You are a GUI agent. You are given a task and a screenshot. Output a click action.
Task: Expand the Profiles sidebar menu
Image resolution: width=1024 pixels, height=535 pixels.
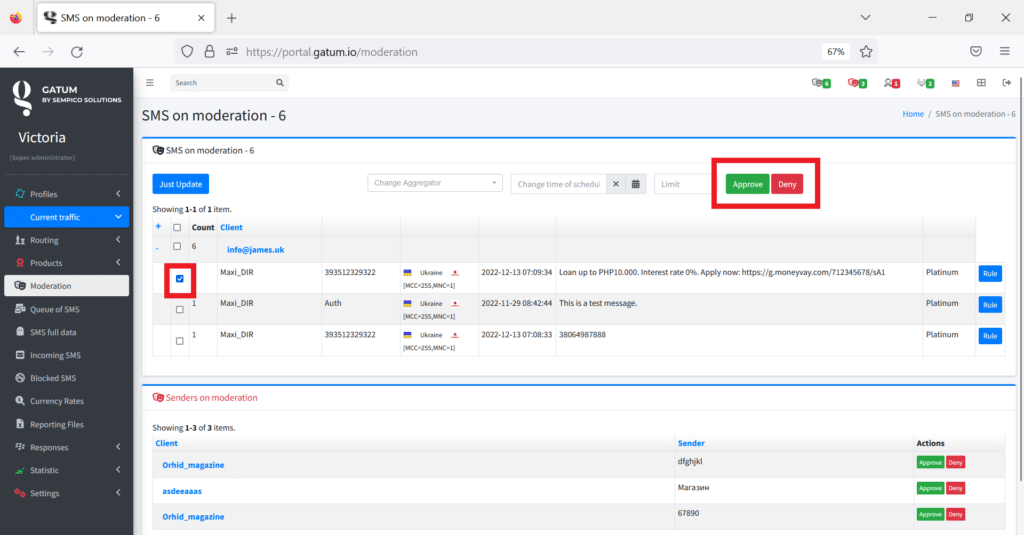coord(67,194)
